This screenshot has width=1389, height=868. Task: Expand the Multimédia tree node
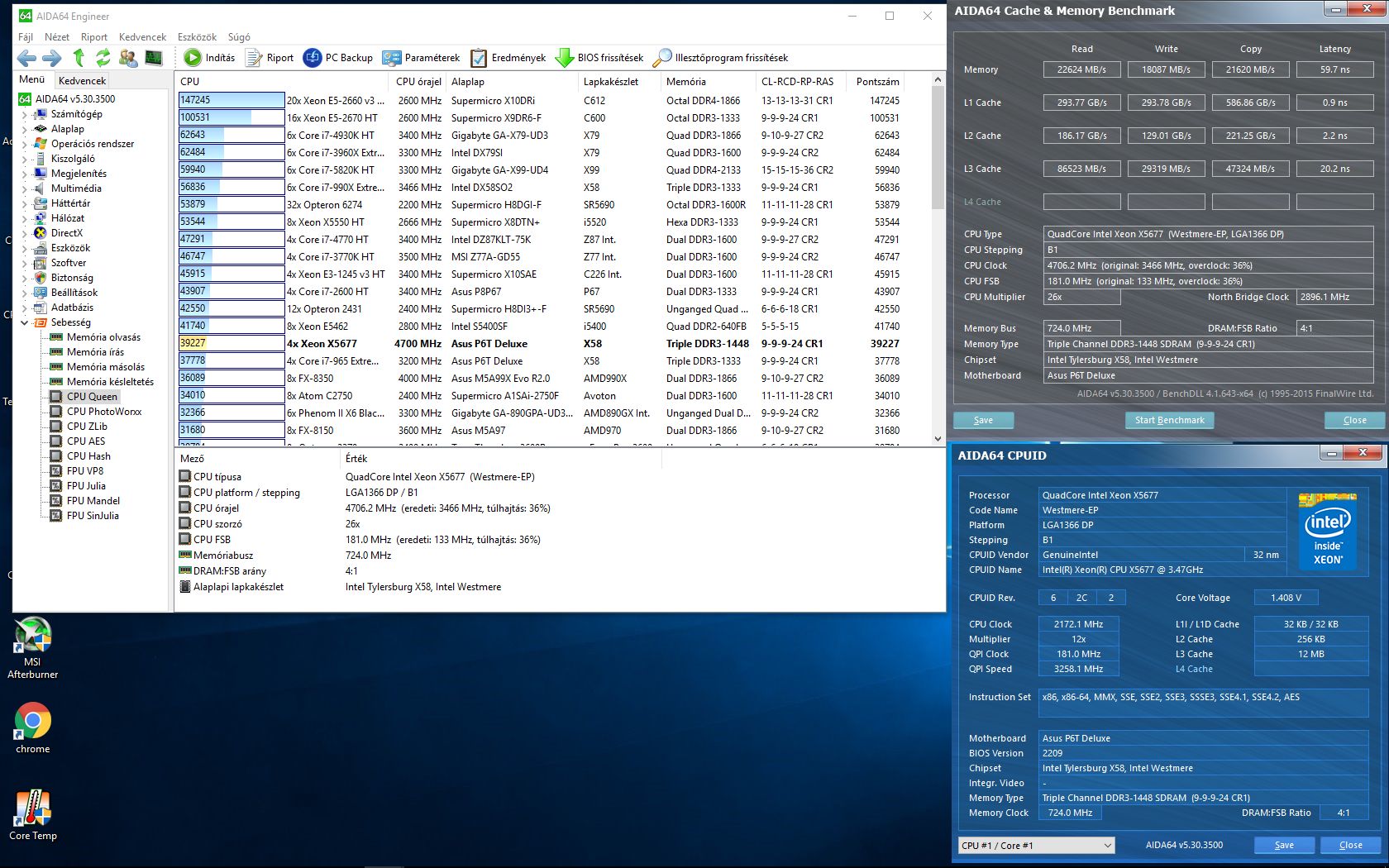pos(24,188)
